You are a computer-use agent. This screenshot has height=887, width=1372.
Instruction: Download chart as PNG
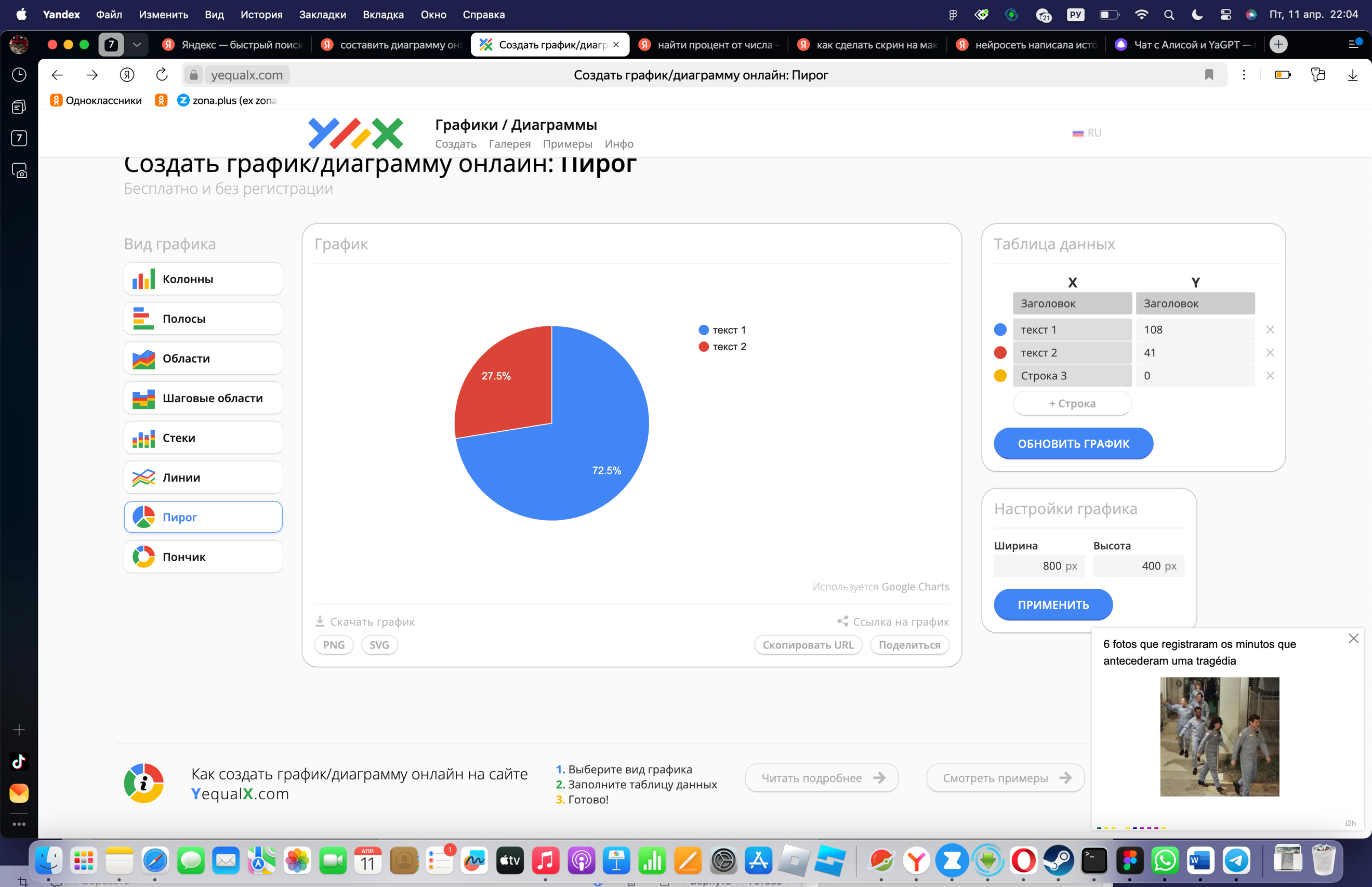point(334,645)
